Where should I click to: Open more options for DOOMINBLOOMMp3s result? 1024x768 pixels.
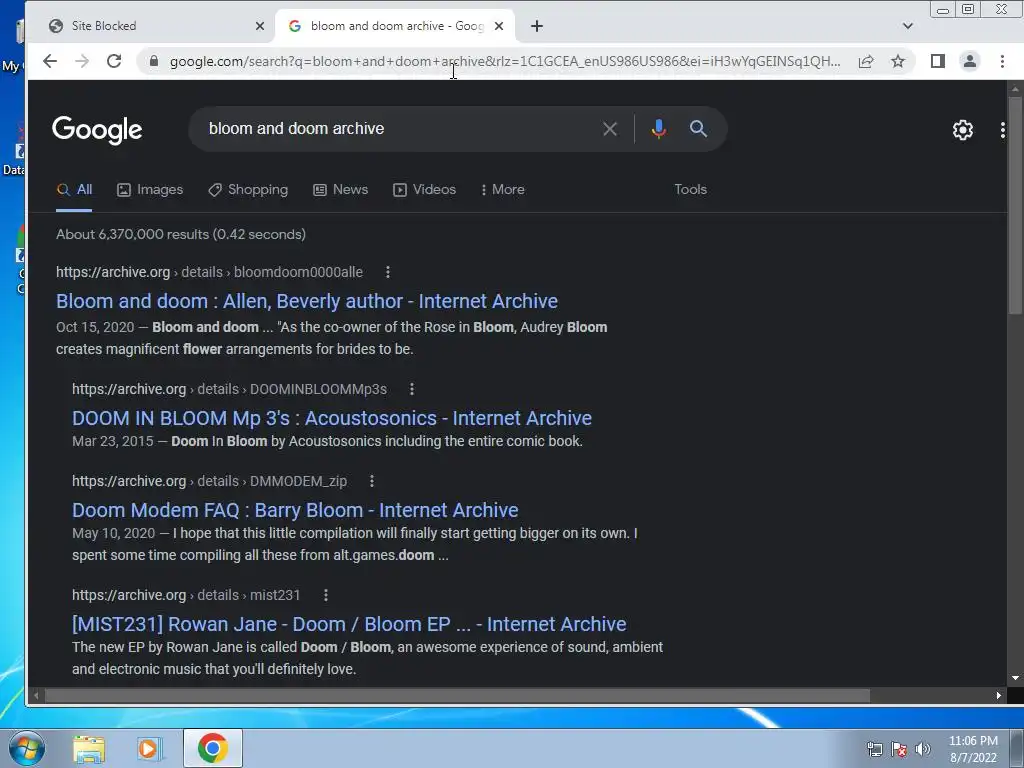pos(411,389)
